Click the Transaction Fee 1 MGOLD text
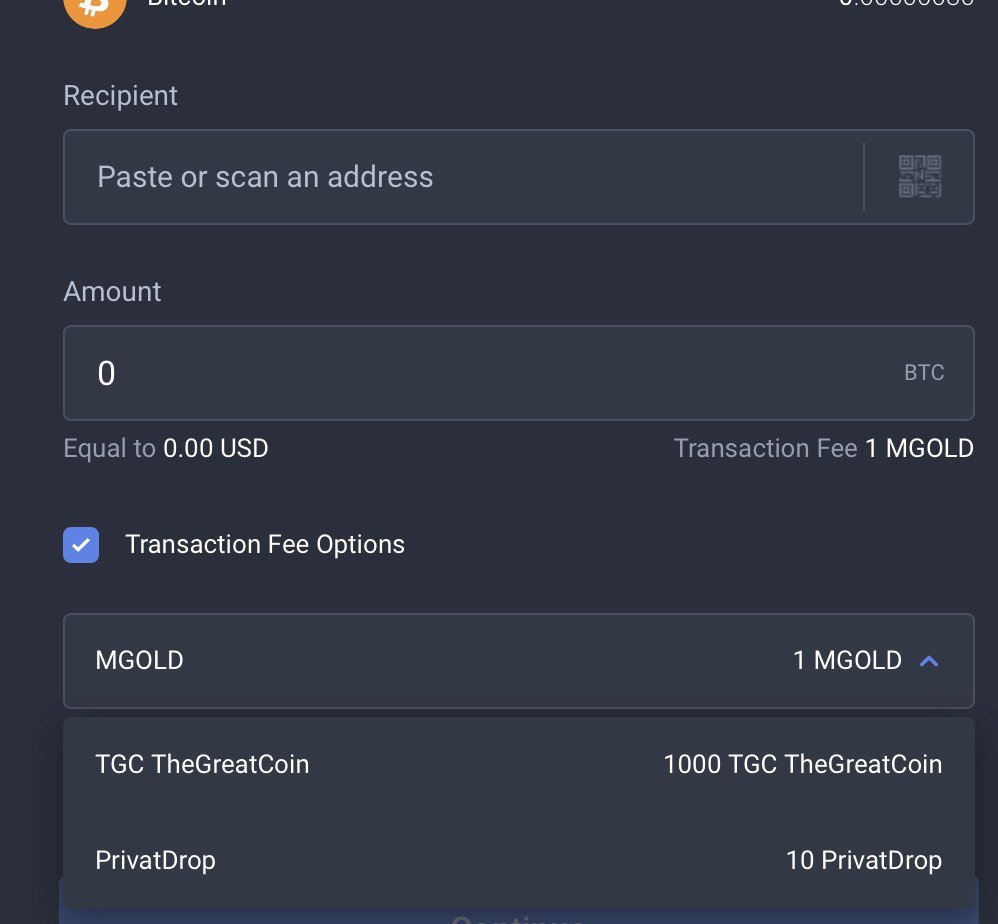Viewport: 998px width, 924px height. tap(824, 448)
